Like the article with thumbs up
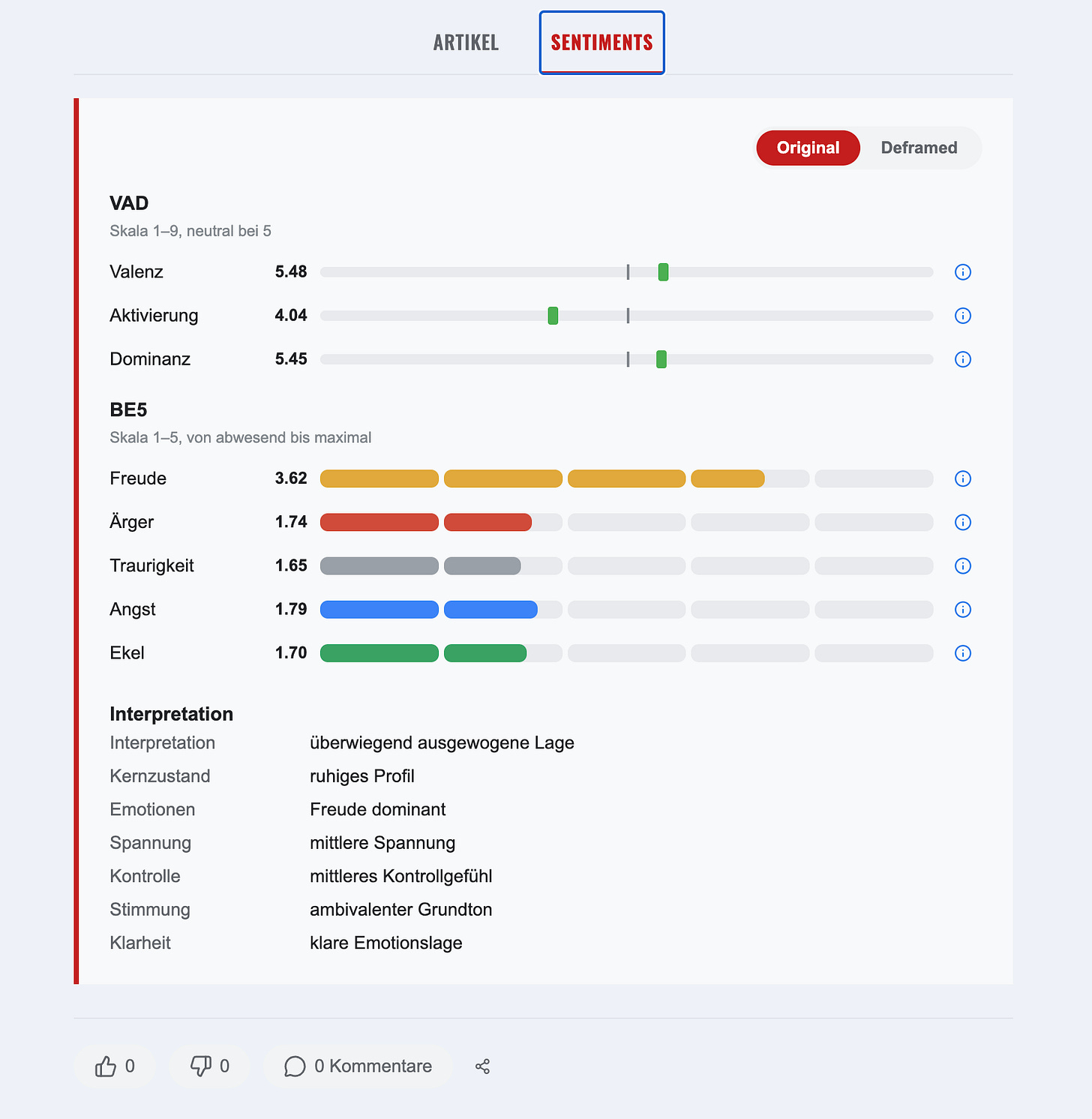 coord(115,1066)
